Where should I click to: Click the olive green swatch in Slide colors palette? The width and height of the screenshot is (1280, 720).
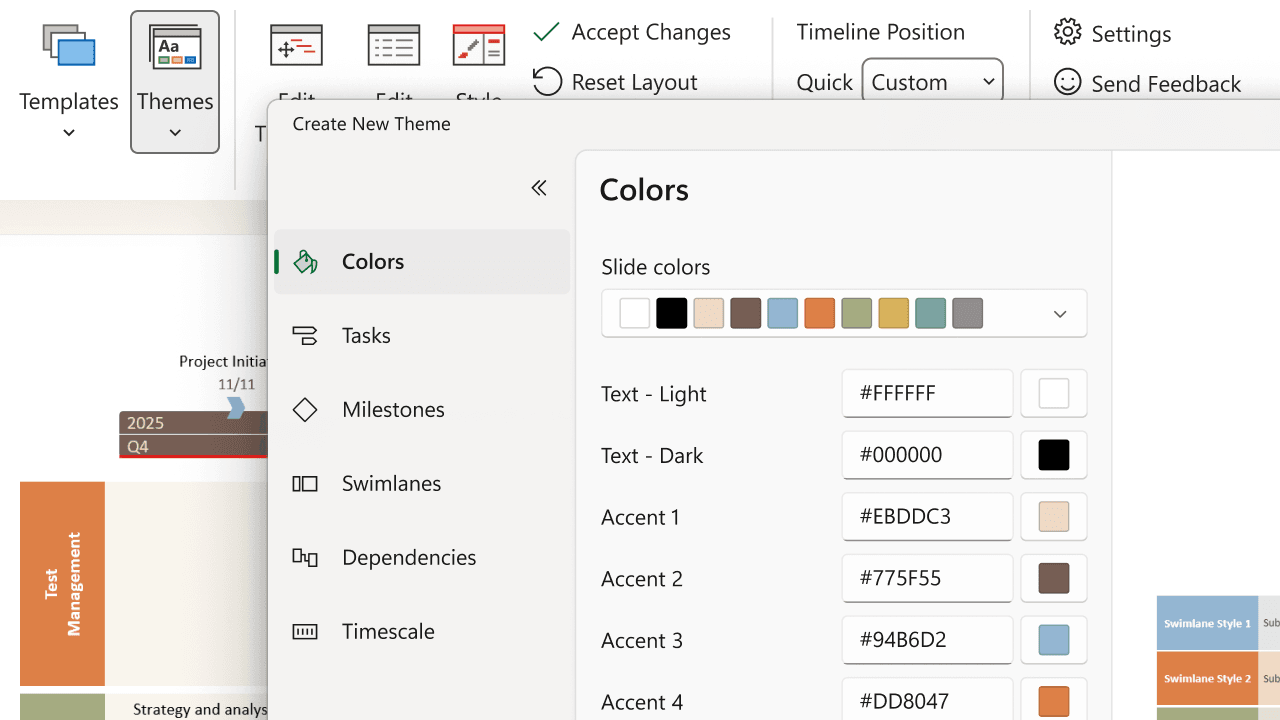(857, 313)
